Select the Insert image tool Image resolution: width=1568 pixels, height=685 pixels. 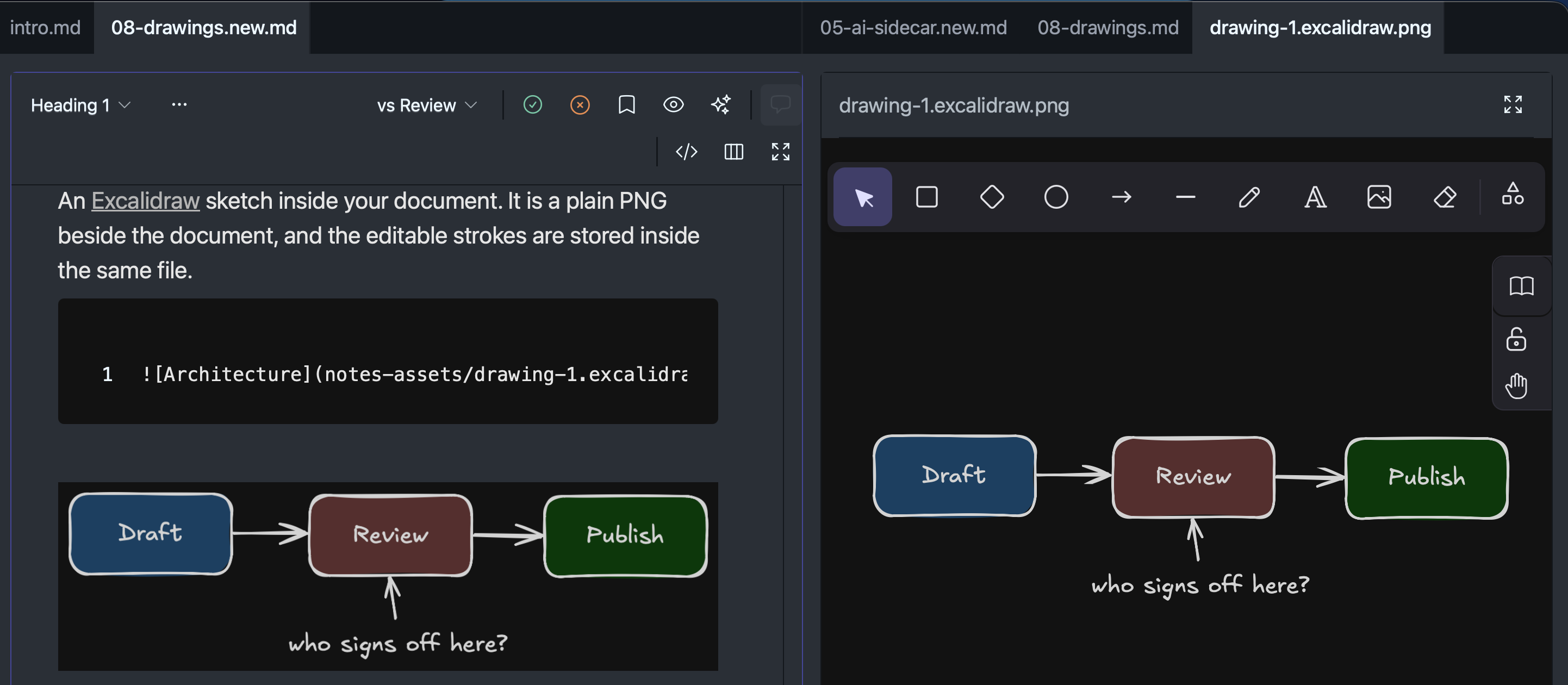click(1379, 197)
